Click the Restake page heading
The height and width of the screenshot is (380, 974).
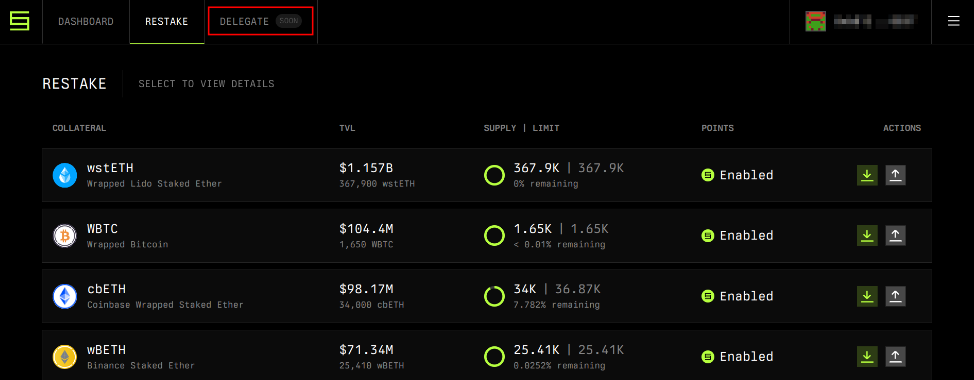click(x=75, y=84)
